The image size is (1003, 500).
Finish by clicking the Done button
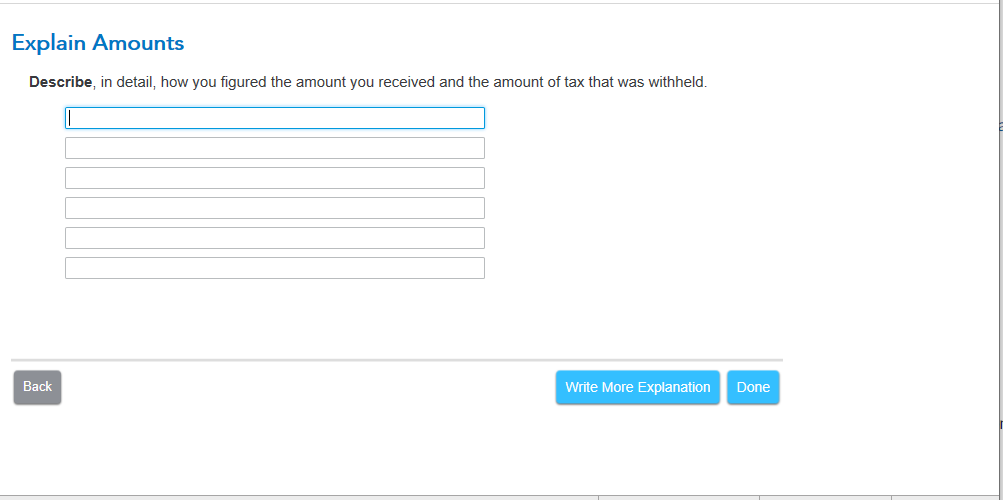[x=754, y=387]
